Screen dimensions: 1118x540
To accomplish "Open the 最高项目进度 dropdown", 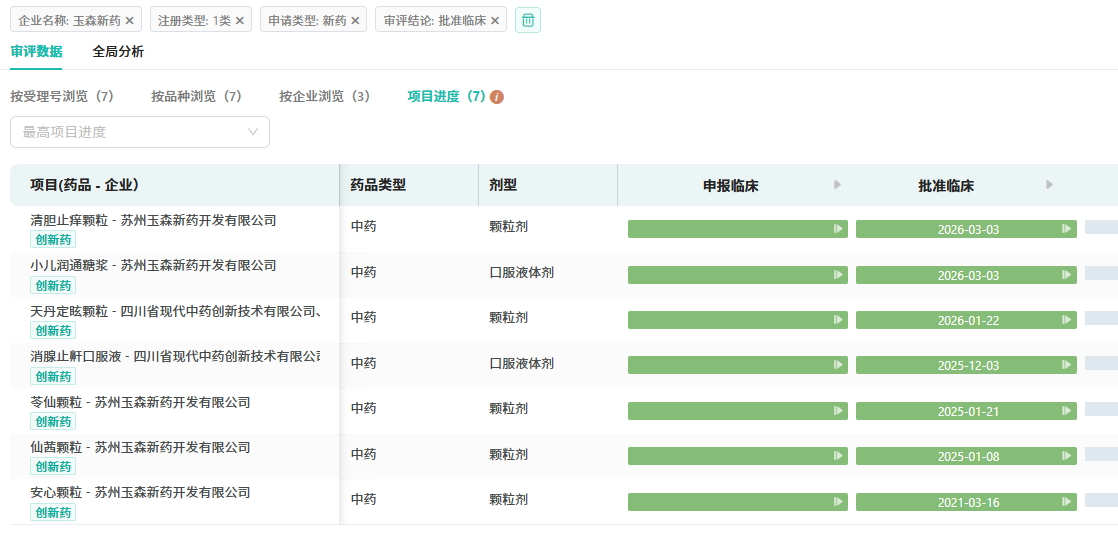I will click(x=140, y=132).
